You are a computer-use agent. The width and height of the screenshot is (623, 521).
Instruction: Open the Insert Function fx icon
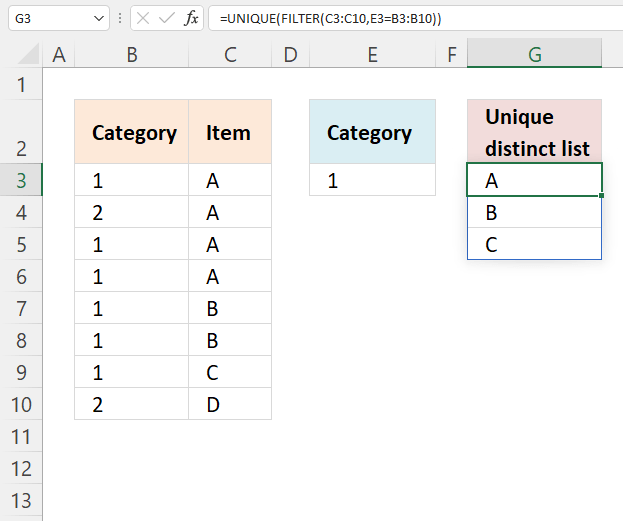(191, 18)
